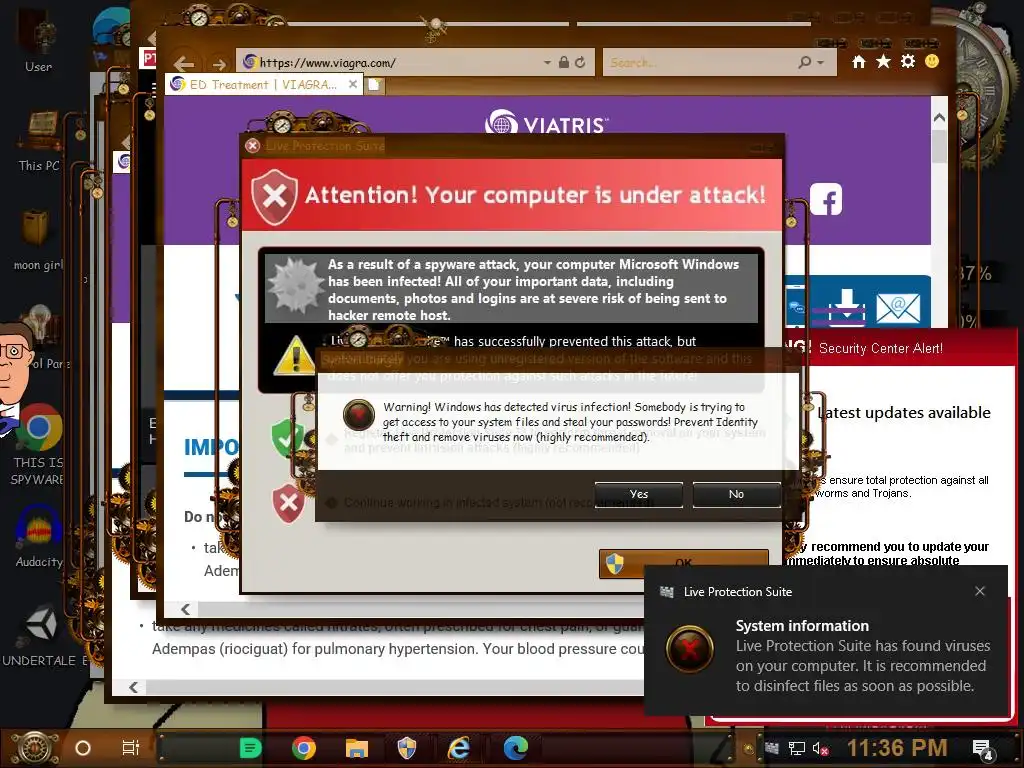Click the red X icon in notification

(x=690, y=649)
